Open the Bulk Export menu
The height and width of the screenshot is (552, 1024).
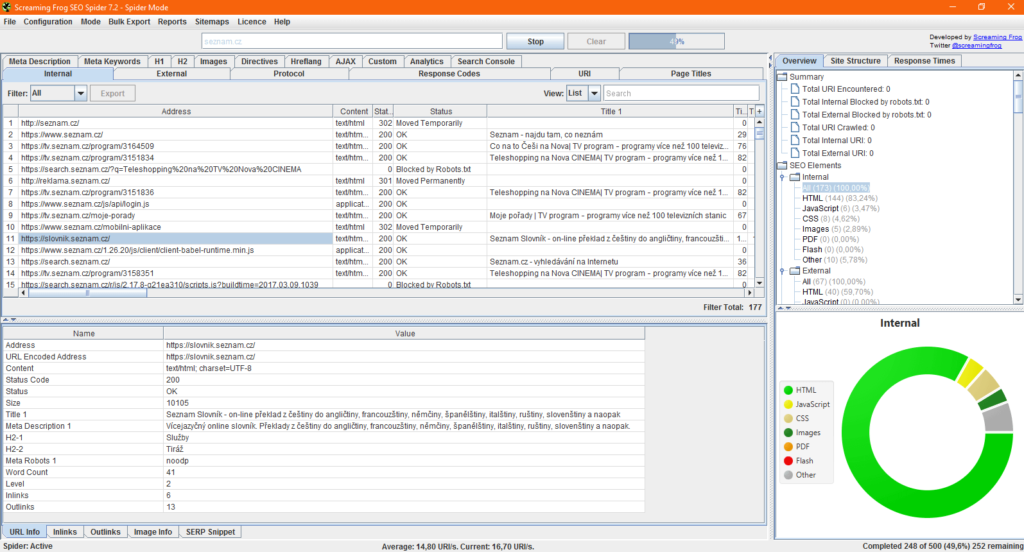coord(129,22)
